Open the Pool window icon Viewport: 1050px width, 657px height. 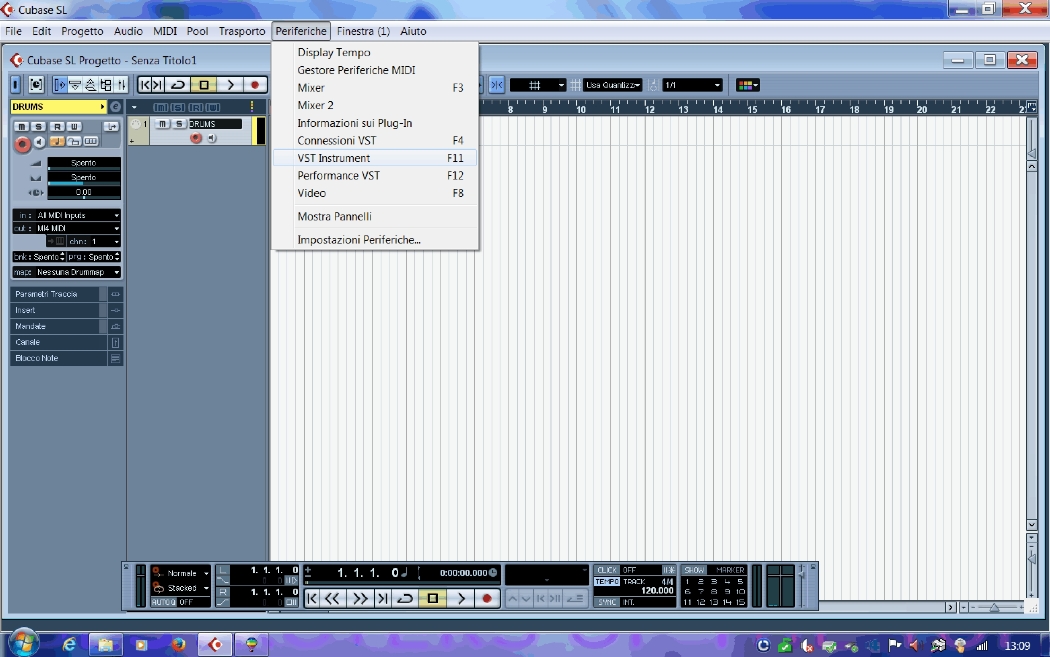click(x=106, y=84)
